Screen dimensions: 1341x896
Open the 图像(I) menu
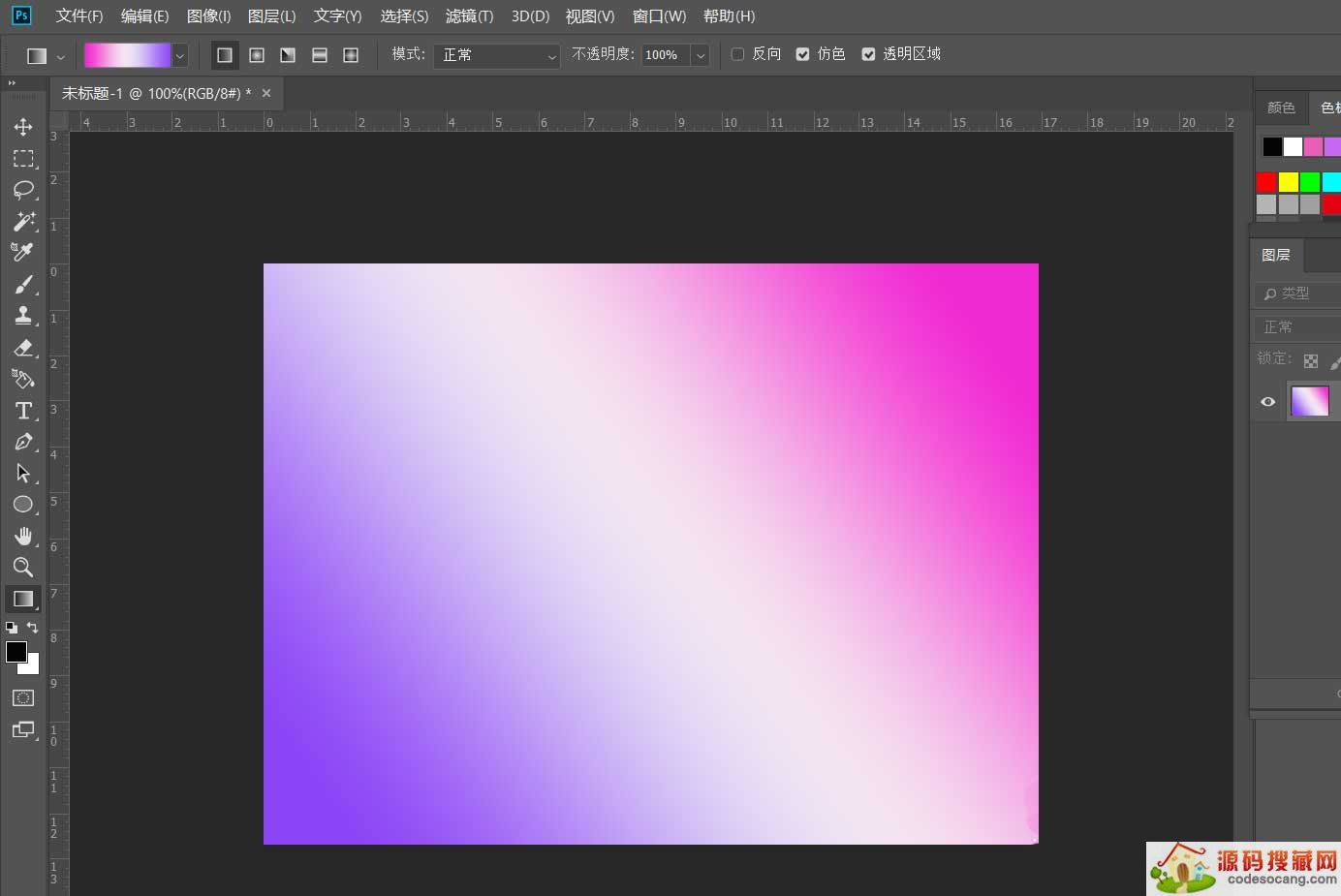coord(208,16)
